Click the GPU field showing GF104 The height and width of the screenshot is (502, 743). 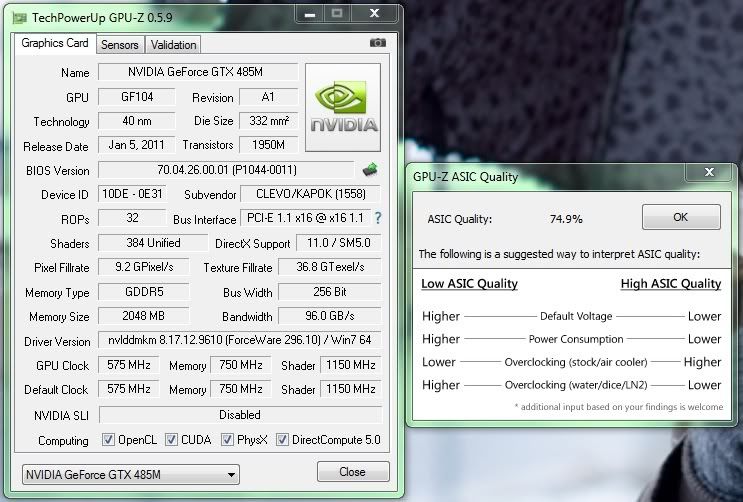tap(137, 97)
